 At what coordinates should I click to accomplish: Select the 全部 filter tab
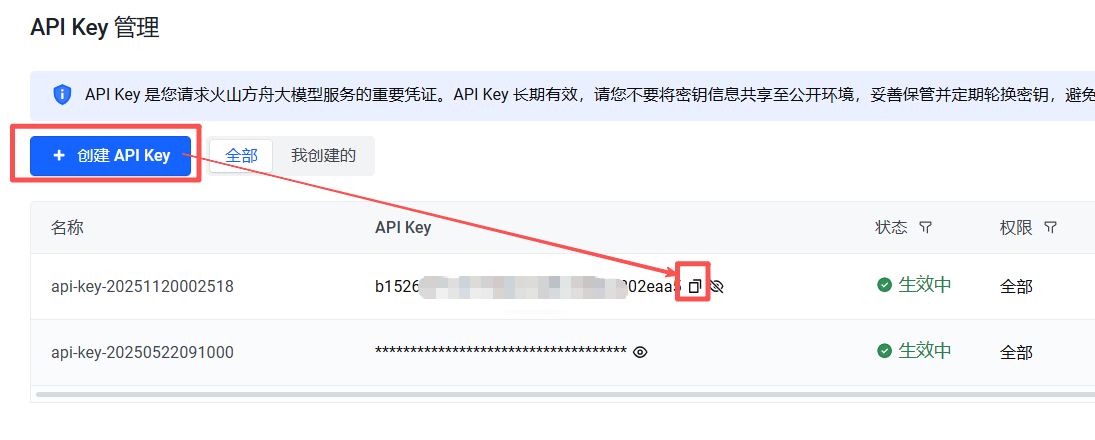pyautogui.click(x=242, y=155)
